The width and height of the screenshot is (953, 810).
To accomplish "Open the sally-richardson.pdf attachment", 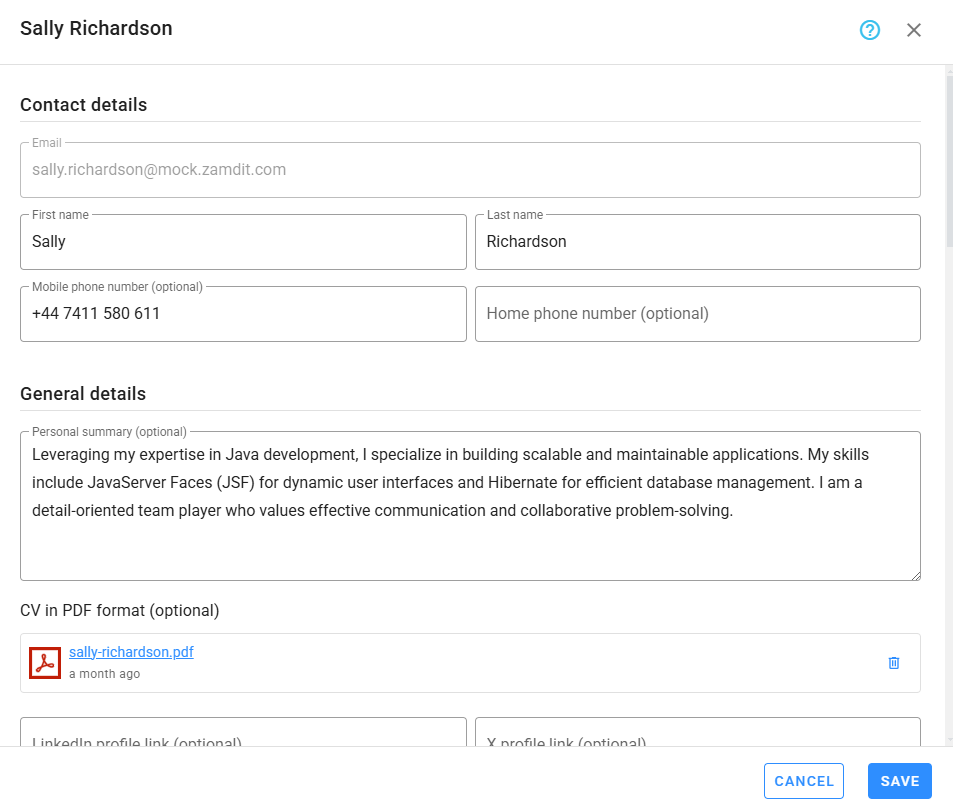I will click(x=131, y=651).
